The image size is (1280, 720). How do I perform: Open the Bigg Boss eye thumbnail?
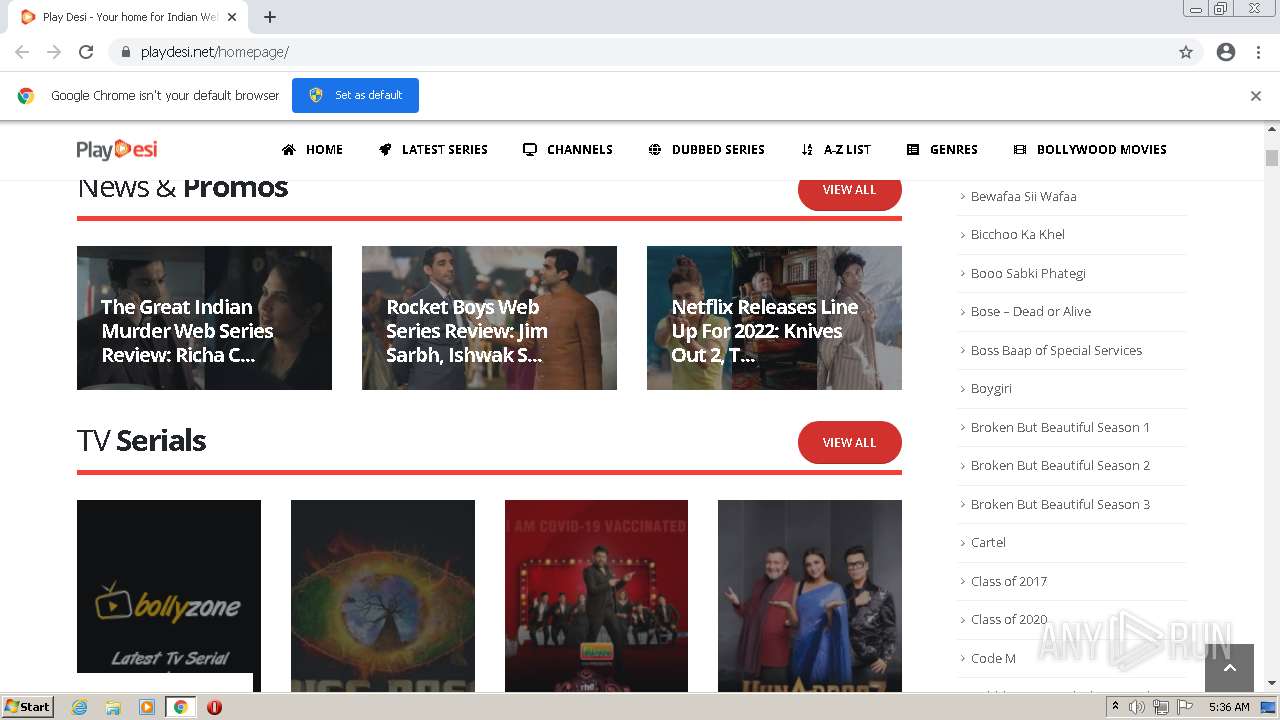pos(383,595)
